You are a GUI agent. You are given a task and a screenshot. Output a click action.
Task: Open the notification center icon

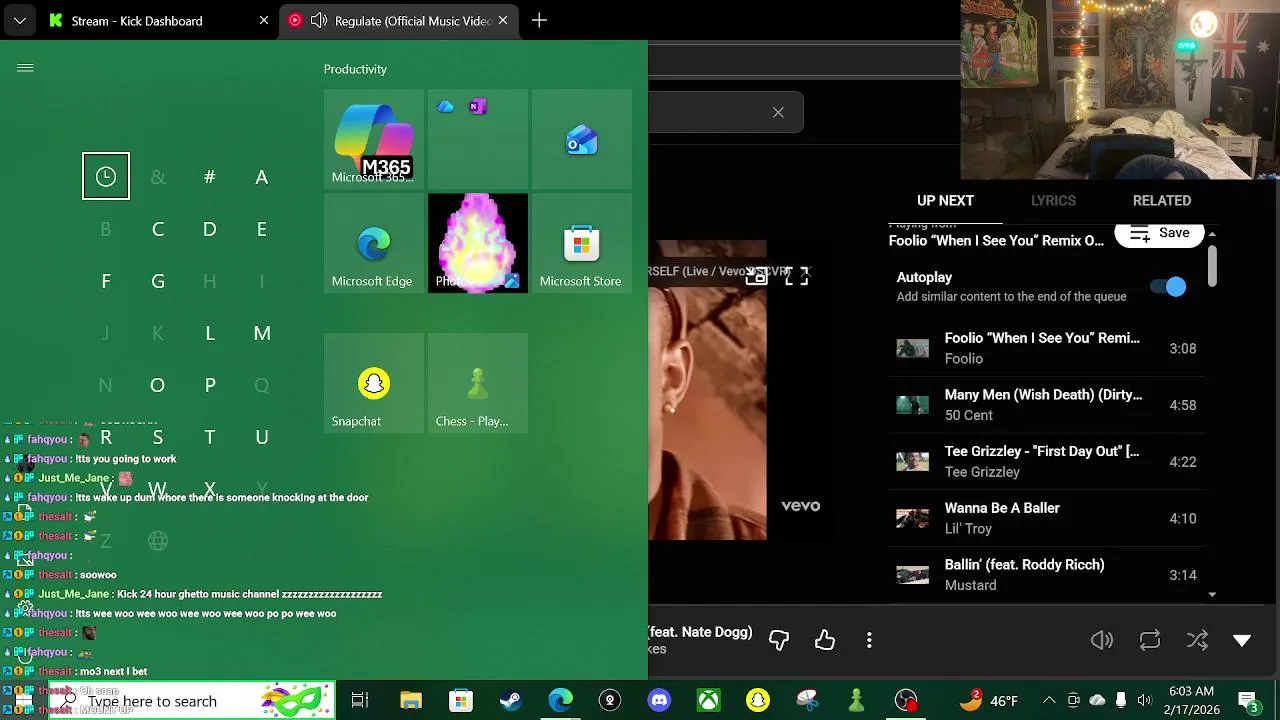click(1248, 700)
